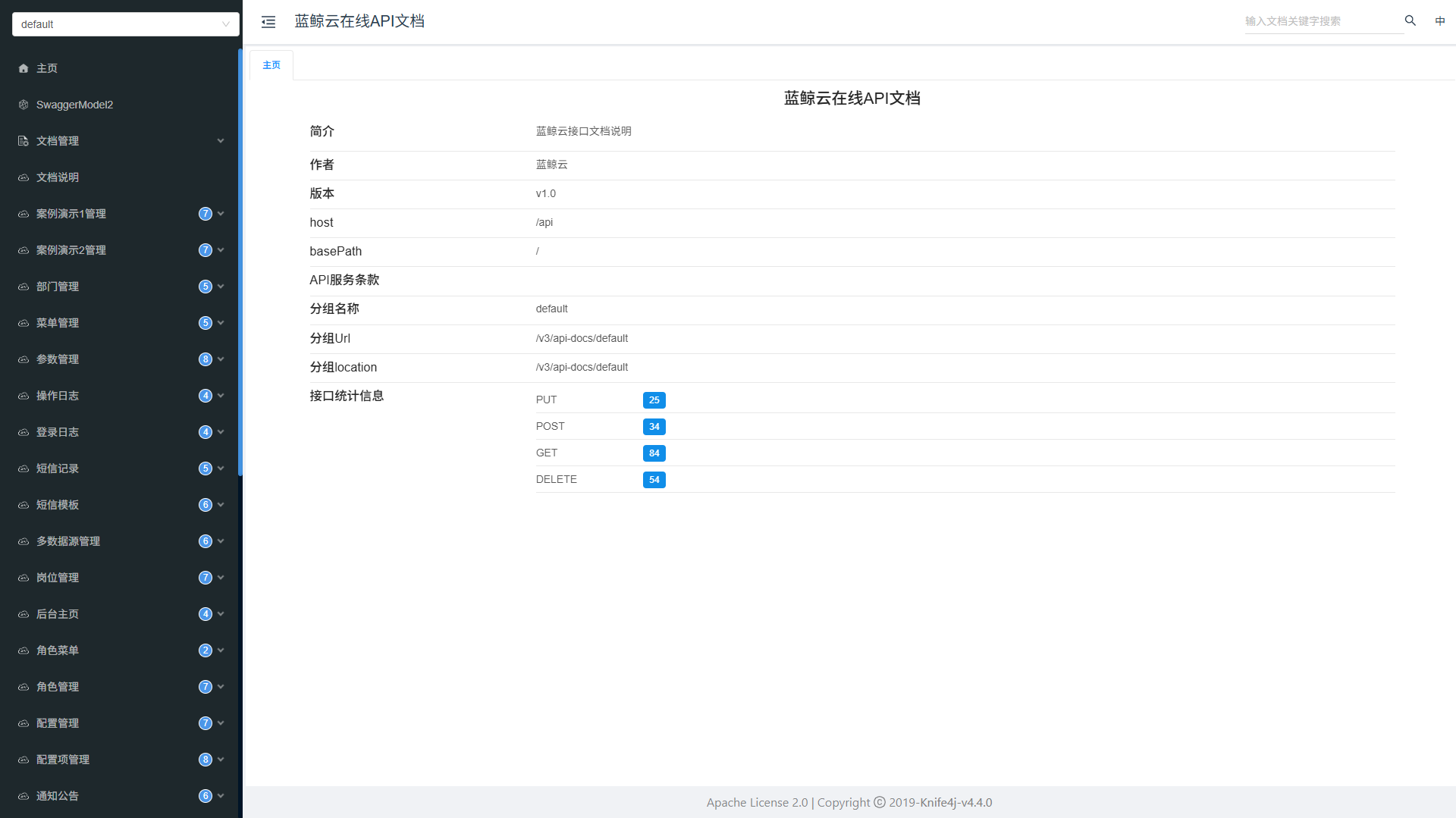Click the 文档管理 document icon
Image resolution: width=1456 pixels, height=818 pixels.
click(24, 141)
